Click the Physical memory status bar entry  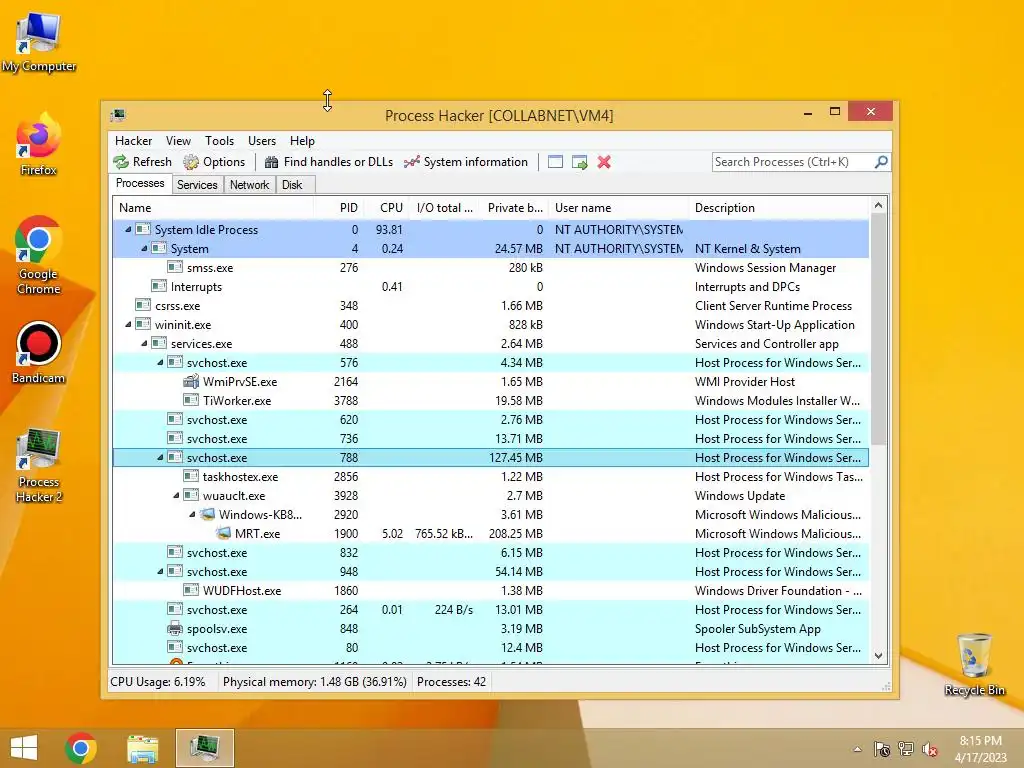tap(315, 682)
